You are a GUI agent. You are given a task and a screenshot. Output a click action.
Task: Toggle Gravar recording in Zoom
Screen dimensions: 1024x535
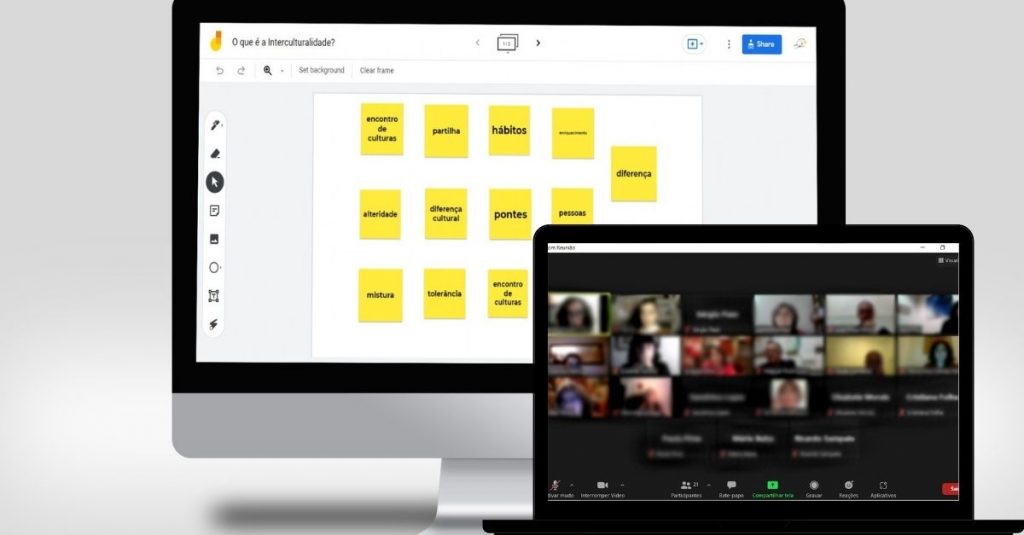point(814,485)
